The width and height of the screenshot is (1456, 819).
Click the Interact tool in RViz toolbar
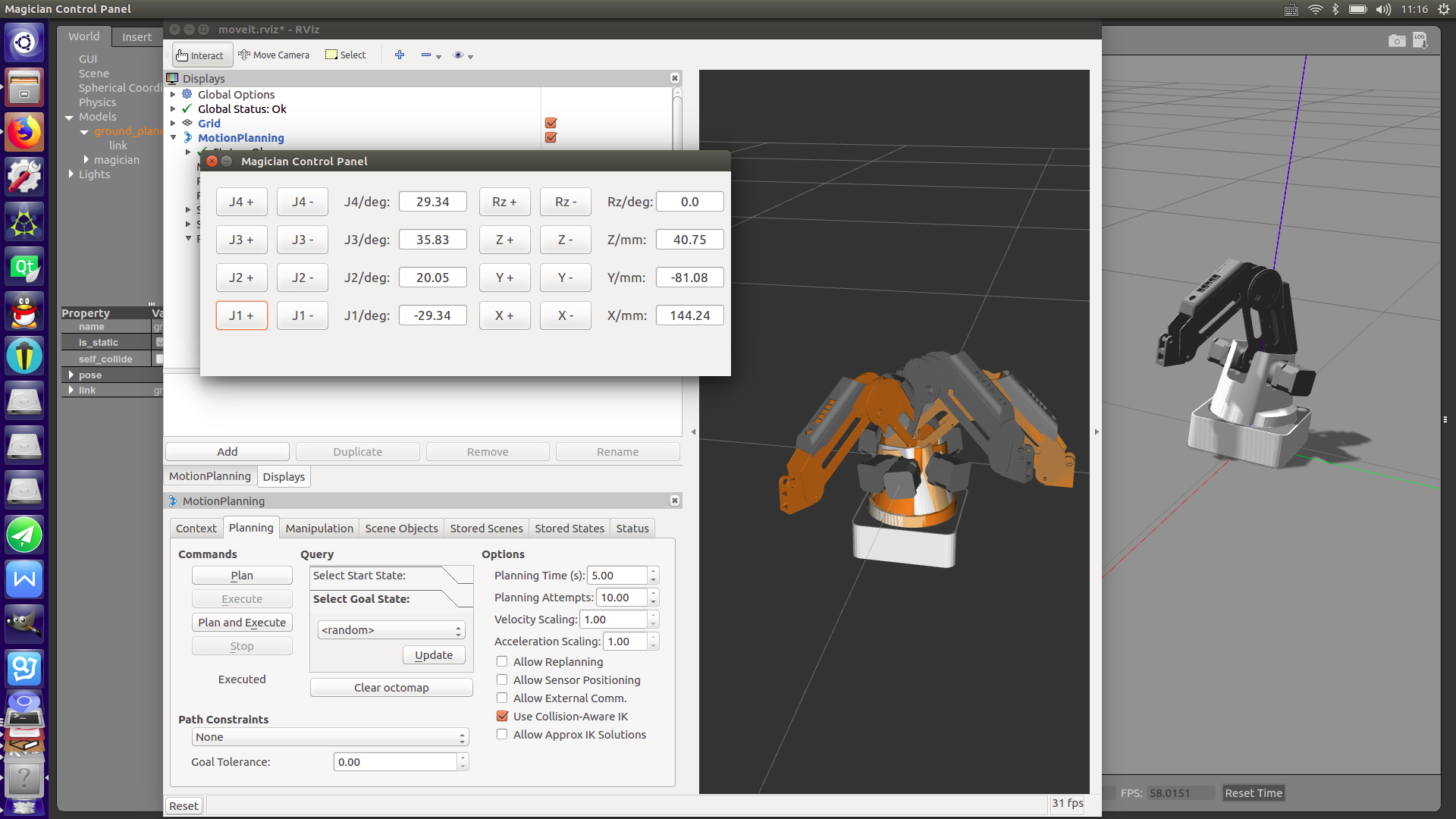(199, 55)
